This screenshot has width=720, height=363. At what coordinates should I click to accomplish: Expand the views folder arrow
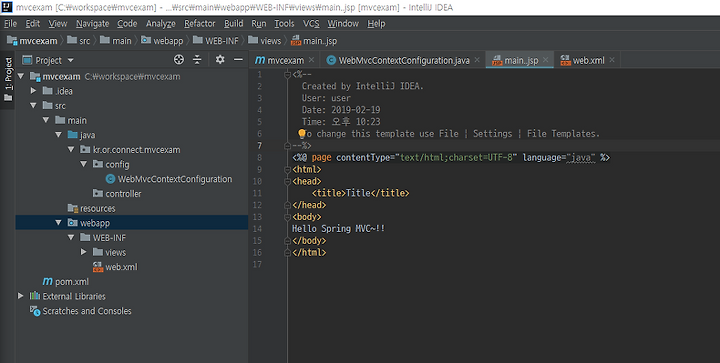[83, 252]
